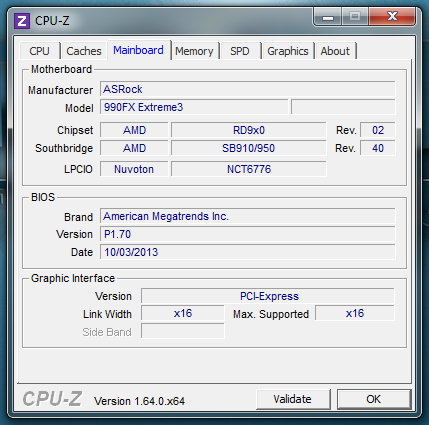This screenshot has width=429, height=425.
Task: Select the Mainboard tab
Action: (138, 50)
